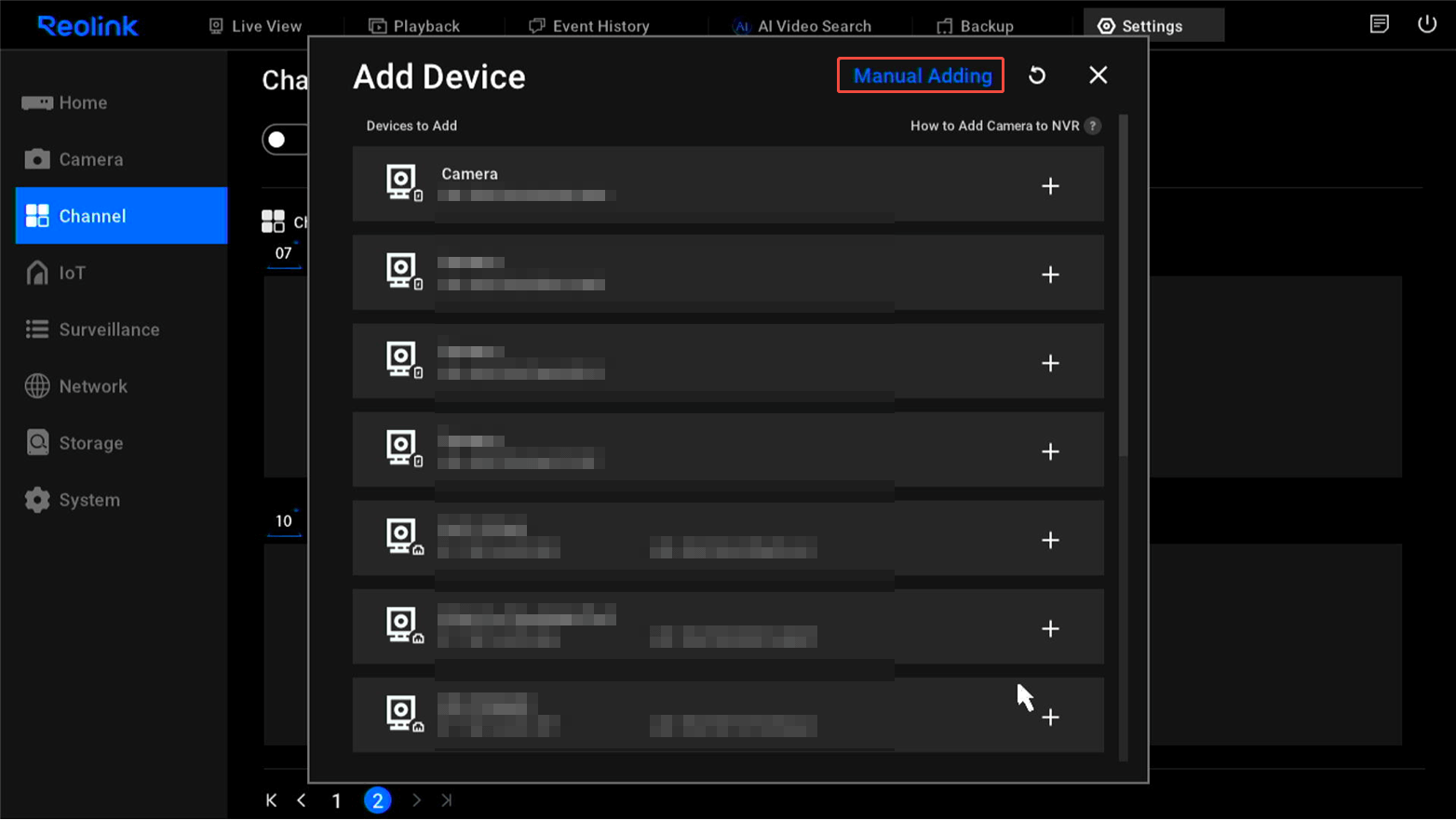Open the AI Video Search menu item
The width and height of the screenshot is (1456, 820).
tap(802, 25)
